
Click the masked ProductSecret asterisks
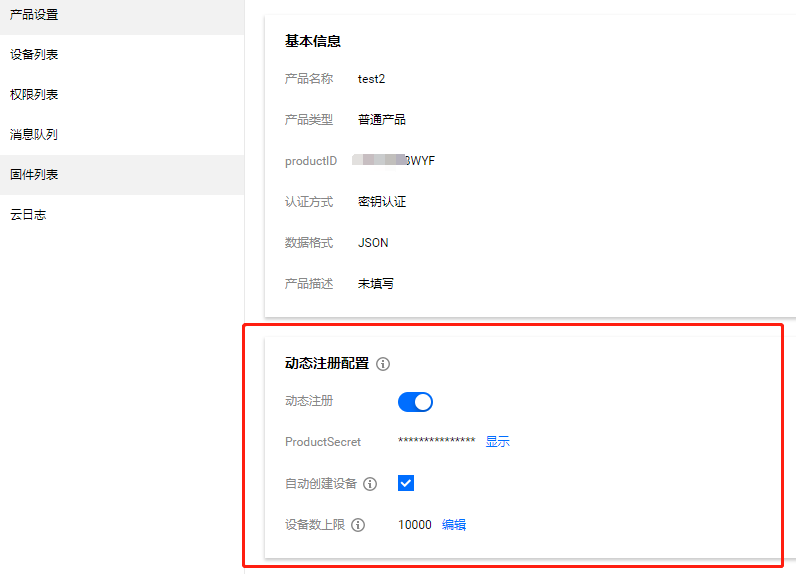[x=436, y=442]
